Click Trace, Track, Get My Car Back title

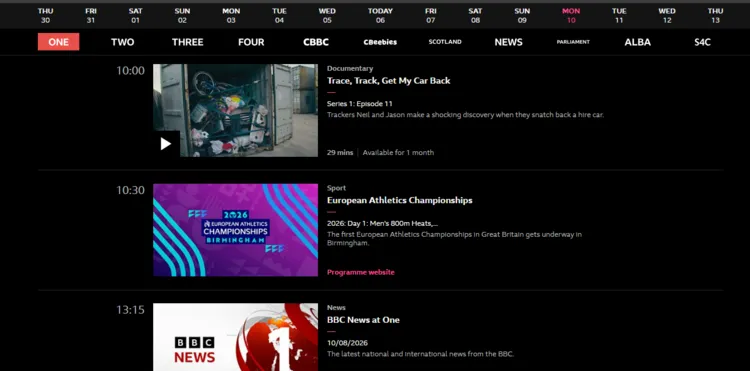388,81
